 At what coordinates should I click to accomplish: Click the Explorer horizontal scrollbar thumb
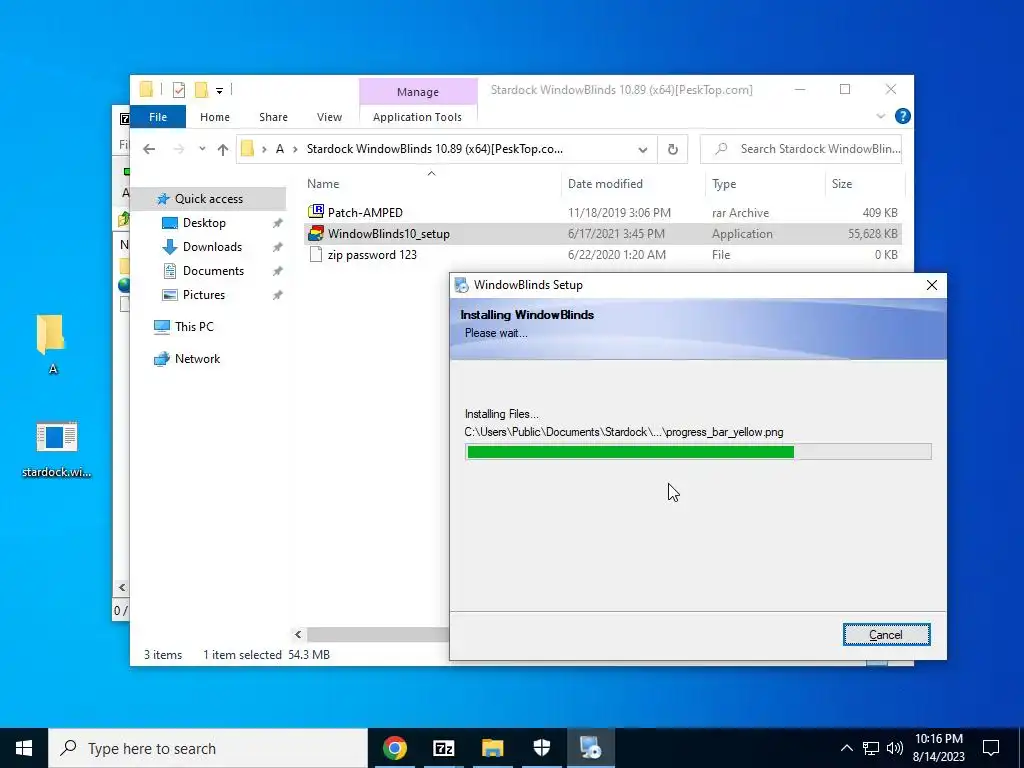click(x=377, y=635)
